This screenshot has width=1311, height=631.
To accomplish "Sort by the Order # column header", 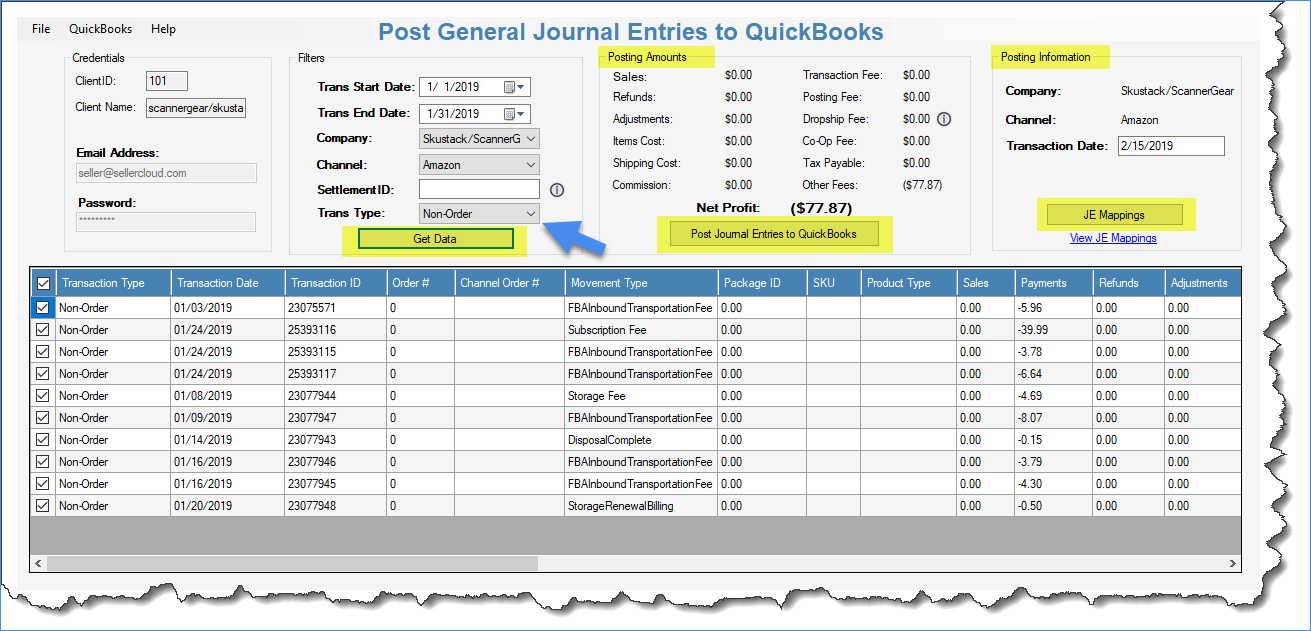I will click(421, 283).
